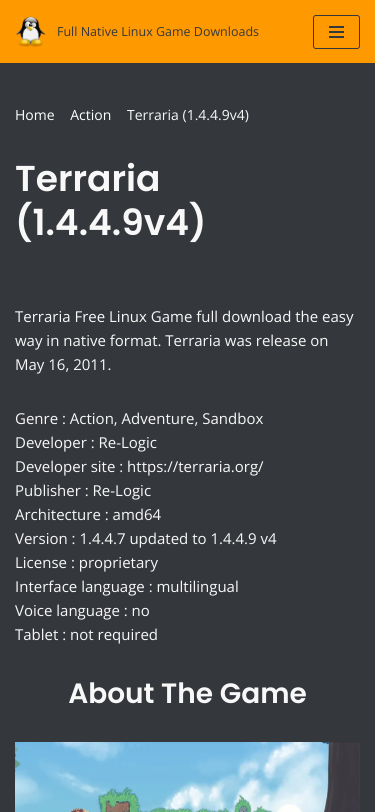The width and height of the screenshot is (375, 812).
Task: Open the Terraria game screenshot image
Action: [188, 777]
